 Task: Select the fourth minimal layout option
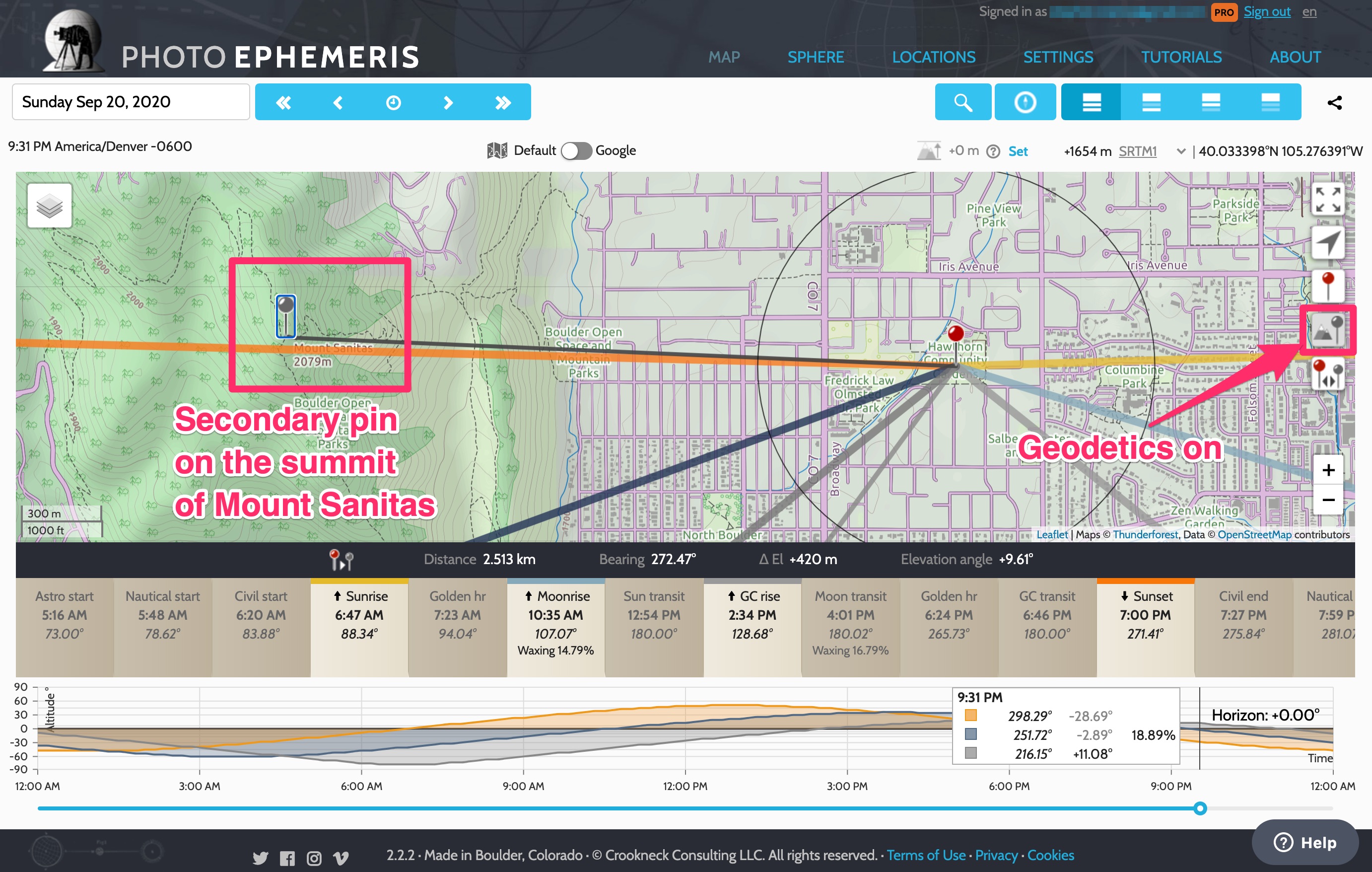click(1271, 102)
